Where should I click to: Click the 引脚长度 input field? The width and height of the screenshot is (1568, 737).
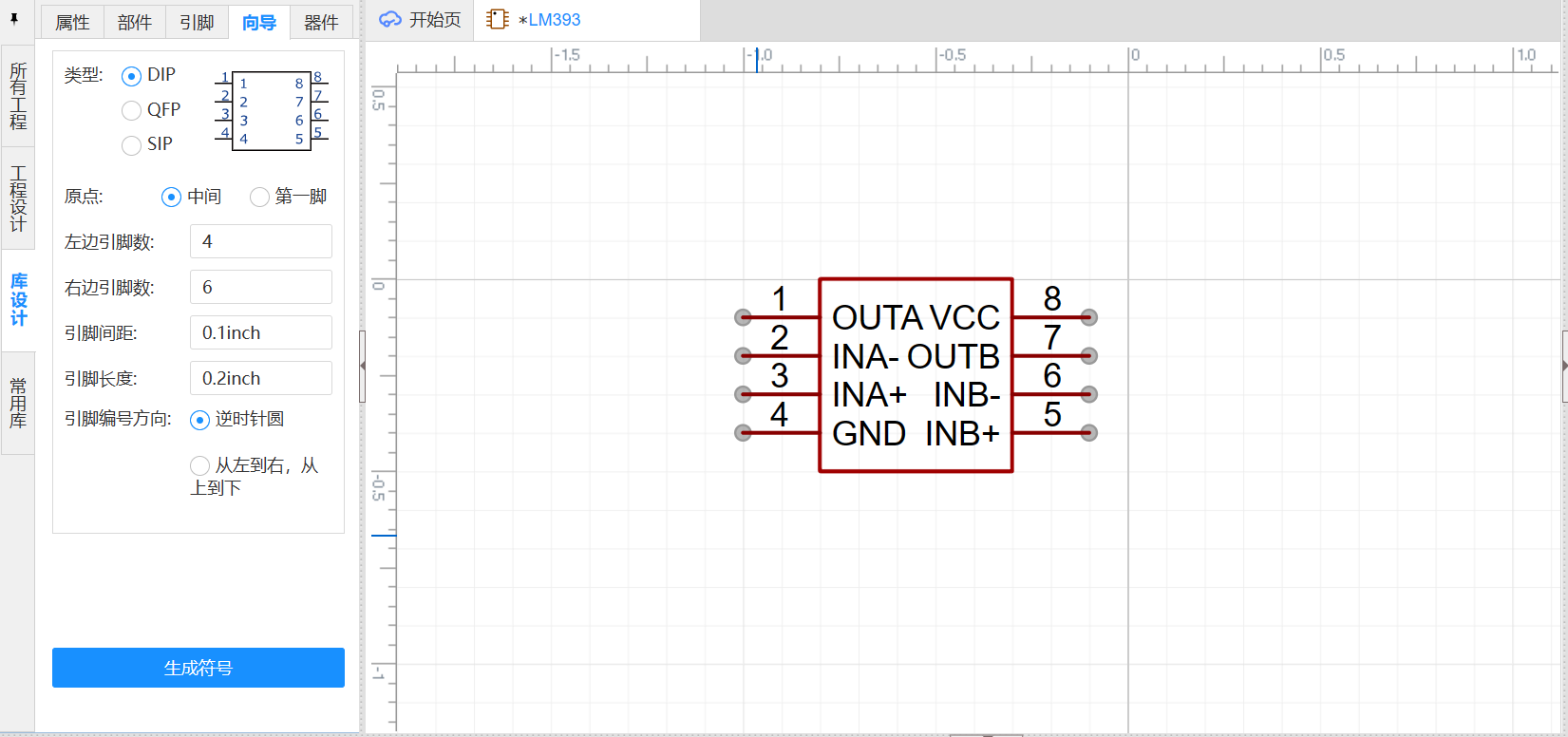coord(261,378)
